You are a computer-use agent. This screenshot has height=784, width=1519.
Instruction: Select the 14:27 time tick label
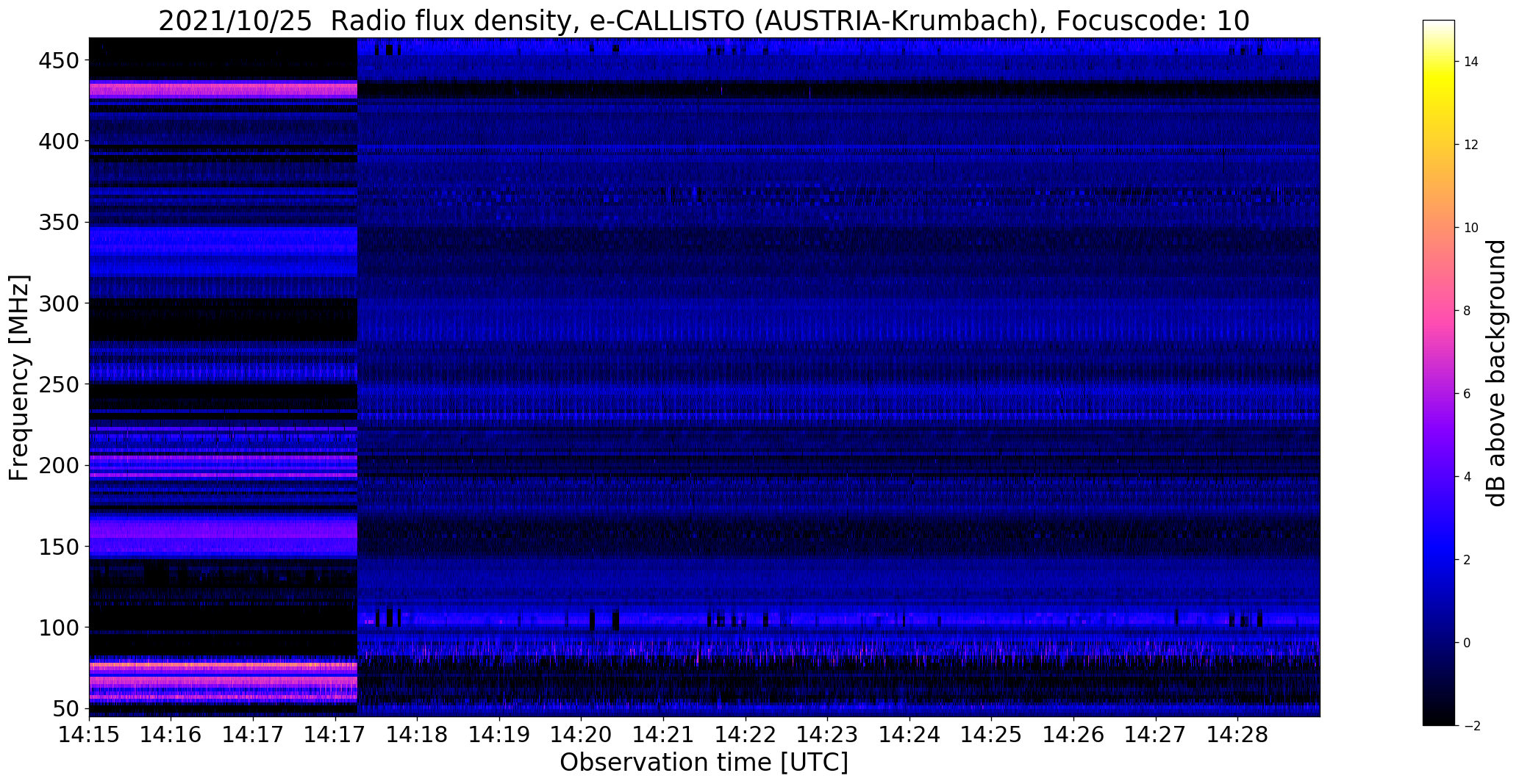(1155, 735)
